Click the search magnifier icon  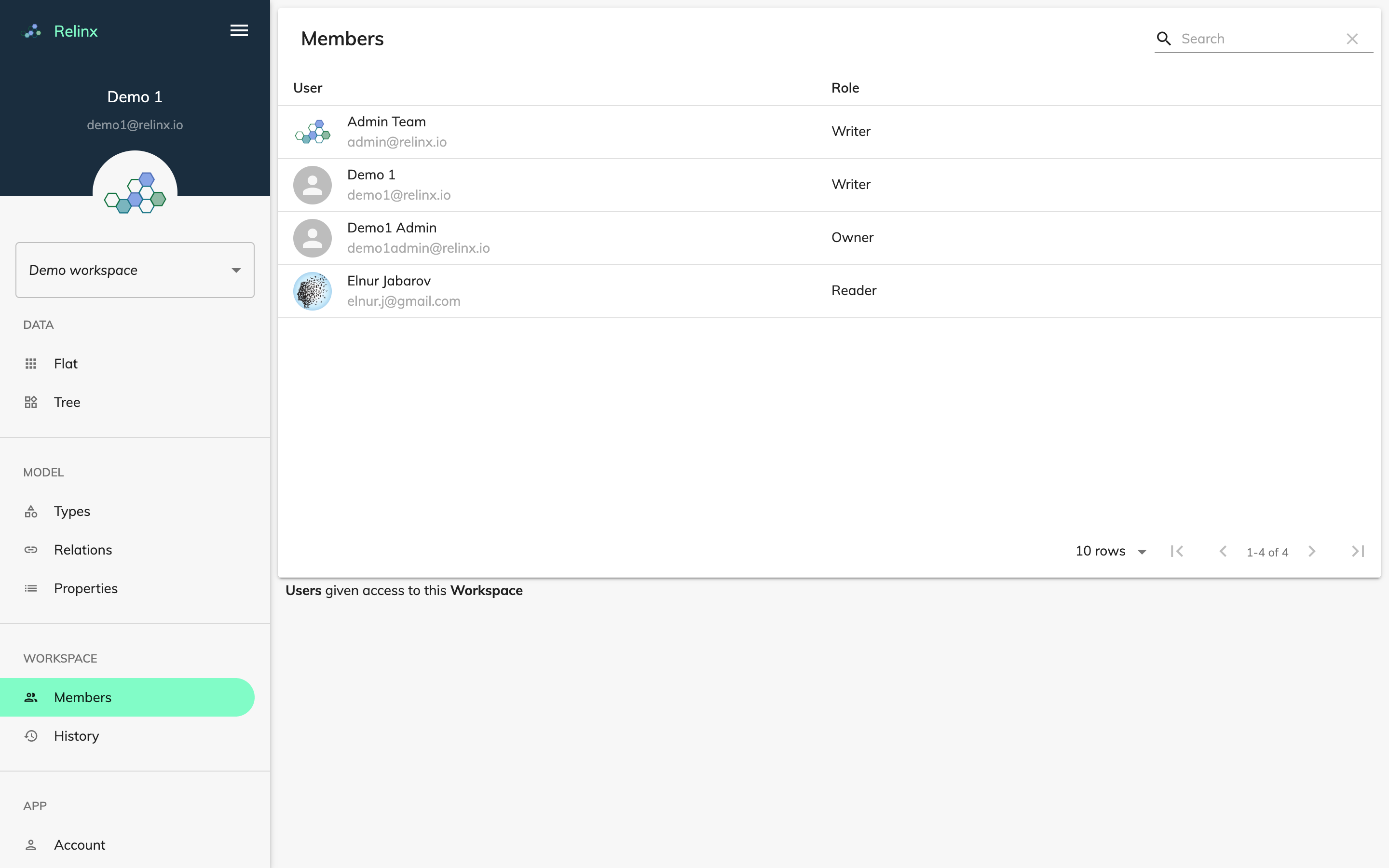1163,39
